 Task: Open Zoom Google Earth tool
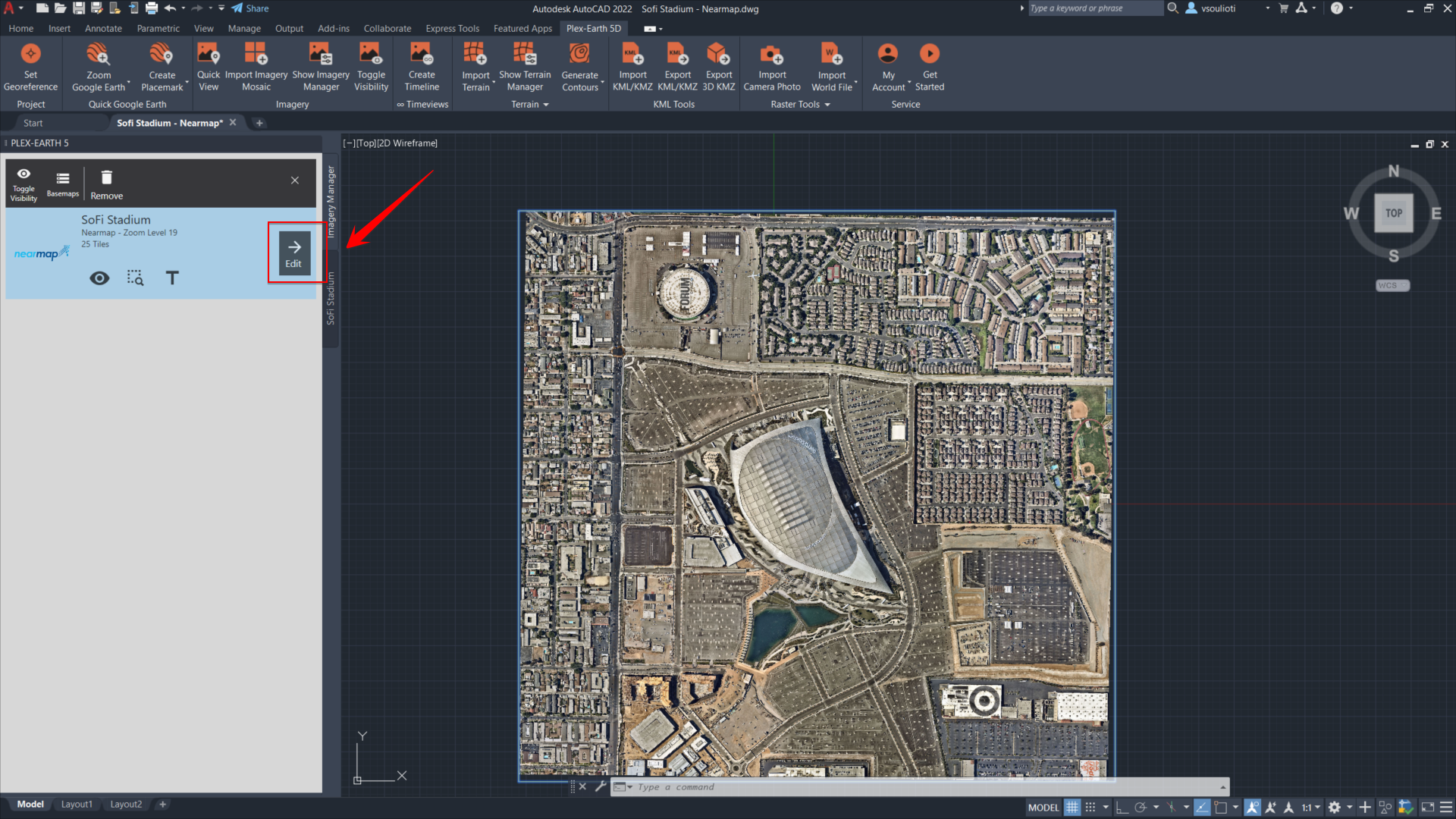[99, 67]
